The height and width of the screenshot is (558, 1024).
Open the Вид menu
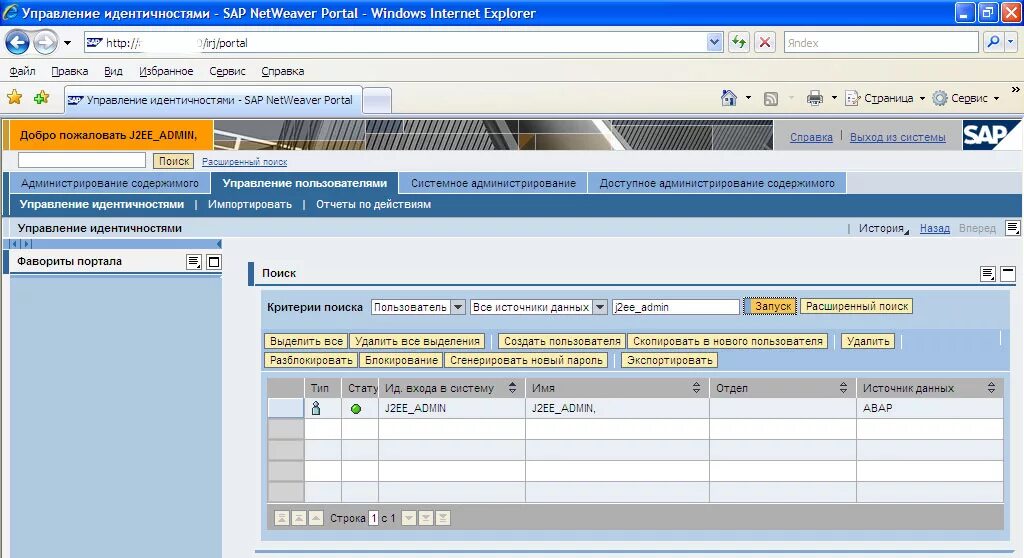(113, 71)
